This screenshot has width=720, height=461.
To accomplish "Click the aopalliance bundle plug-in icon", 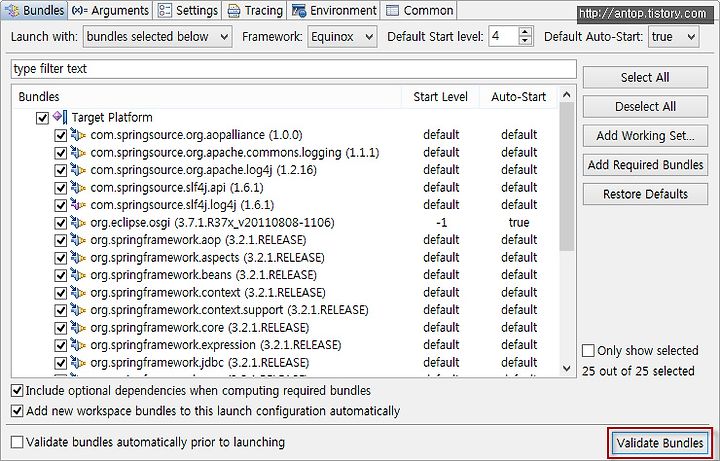I will 78,135.
